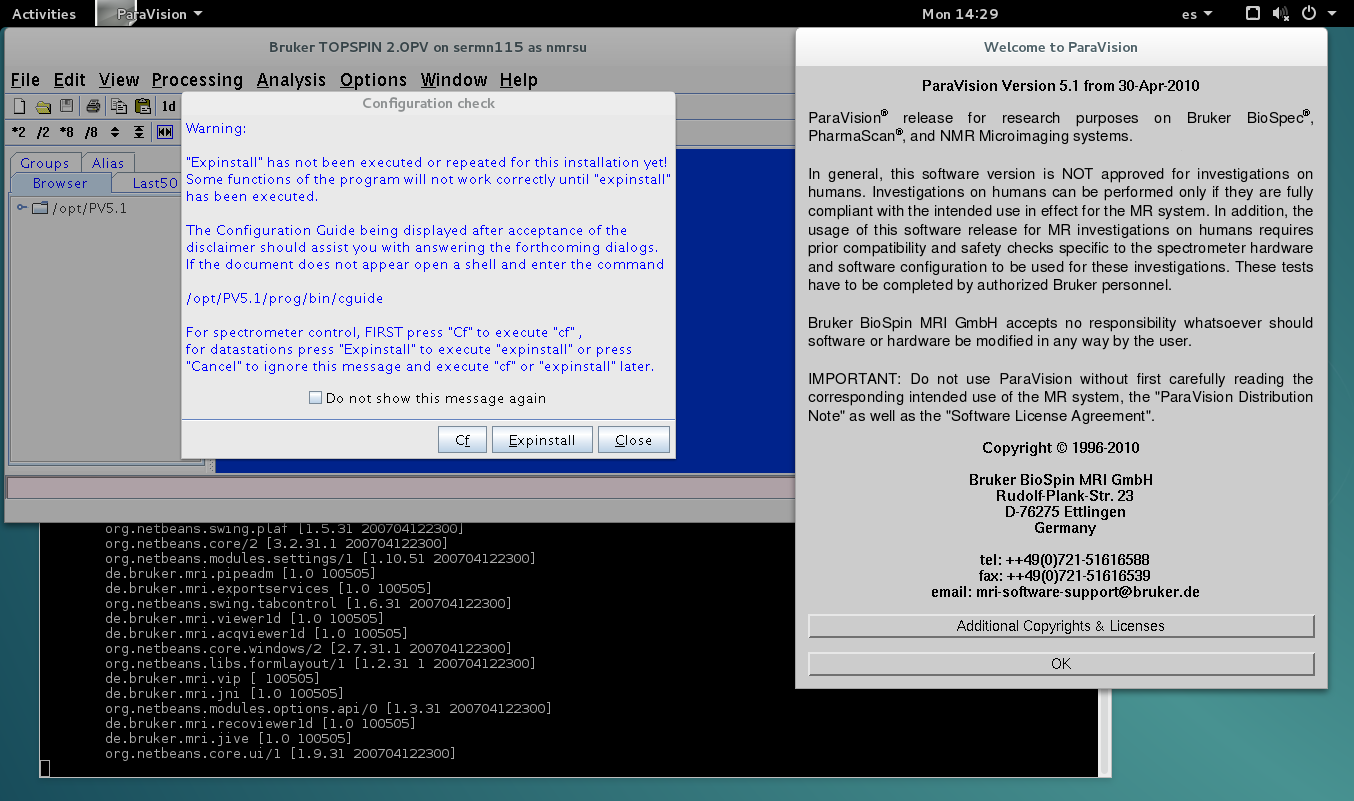The image size is (1354, 801).
Task: Open the Edit menu
Action: tap(70, 80)
